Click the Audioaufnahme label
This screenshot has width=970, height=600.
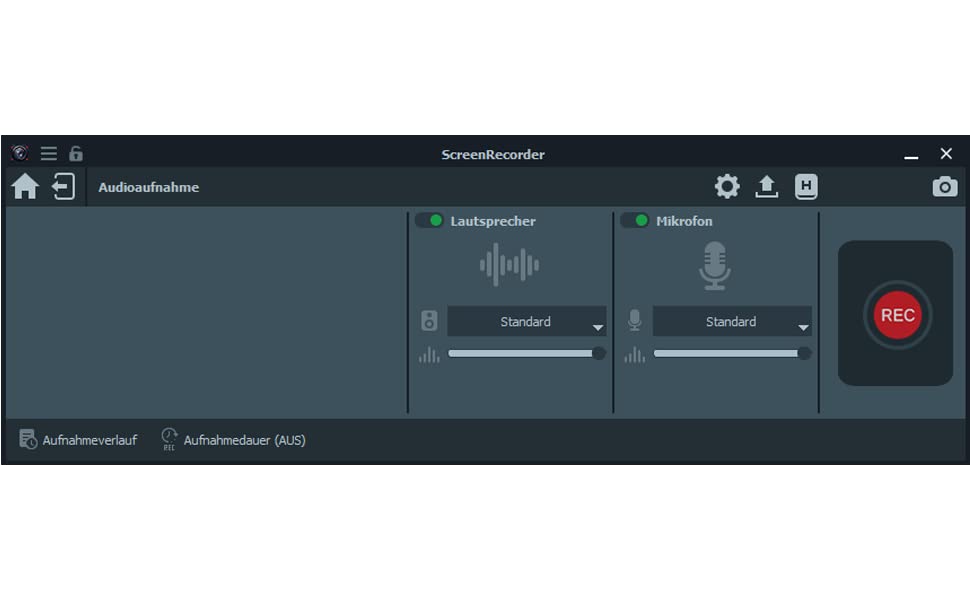click(x=148, y=187)
